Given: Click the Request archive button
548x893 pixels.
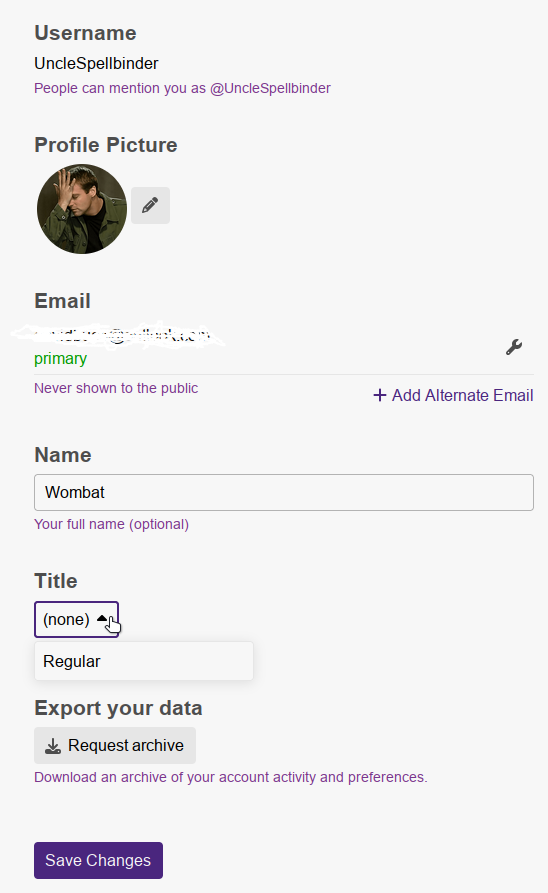Looking at the screenshot, I should (115, 745).
